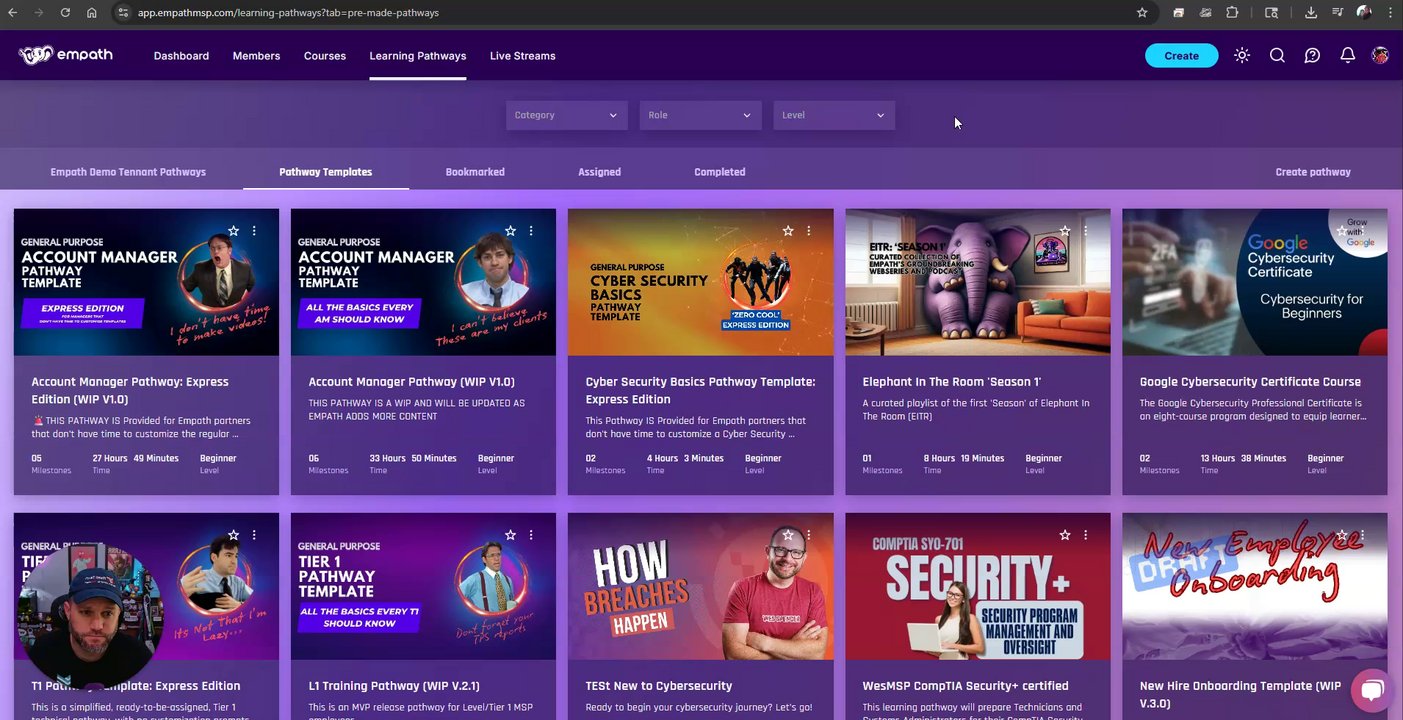Bookmark the L1 Training Pathway card

pos(510,535)
